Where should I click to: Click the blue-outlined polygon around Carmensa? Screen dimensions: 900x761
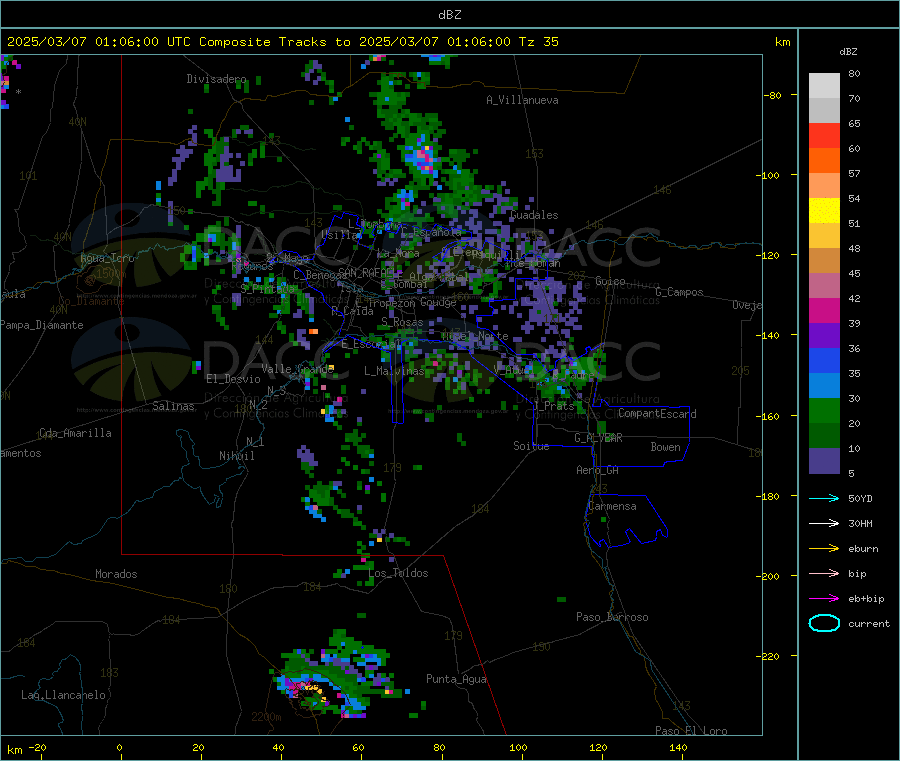[626, 521]
